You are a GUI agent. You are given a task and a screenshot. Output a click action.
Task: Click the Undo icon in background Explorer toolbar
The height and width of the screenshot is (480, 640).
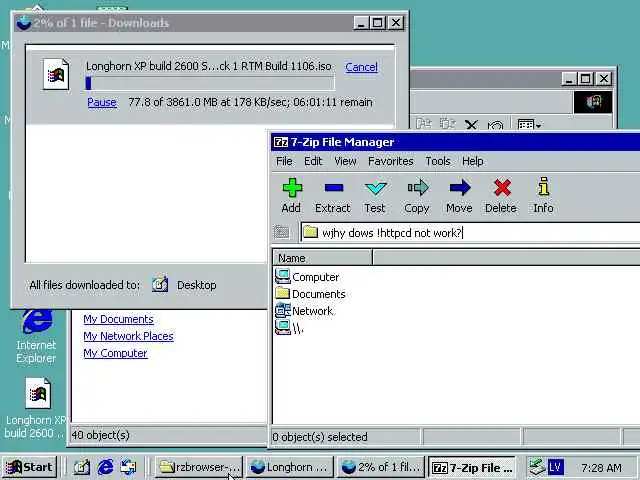pyautogui.click(x=495, y=125)
